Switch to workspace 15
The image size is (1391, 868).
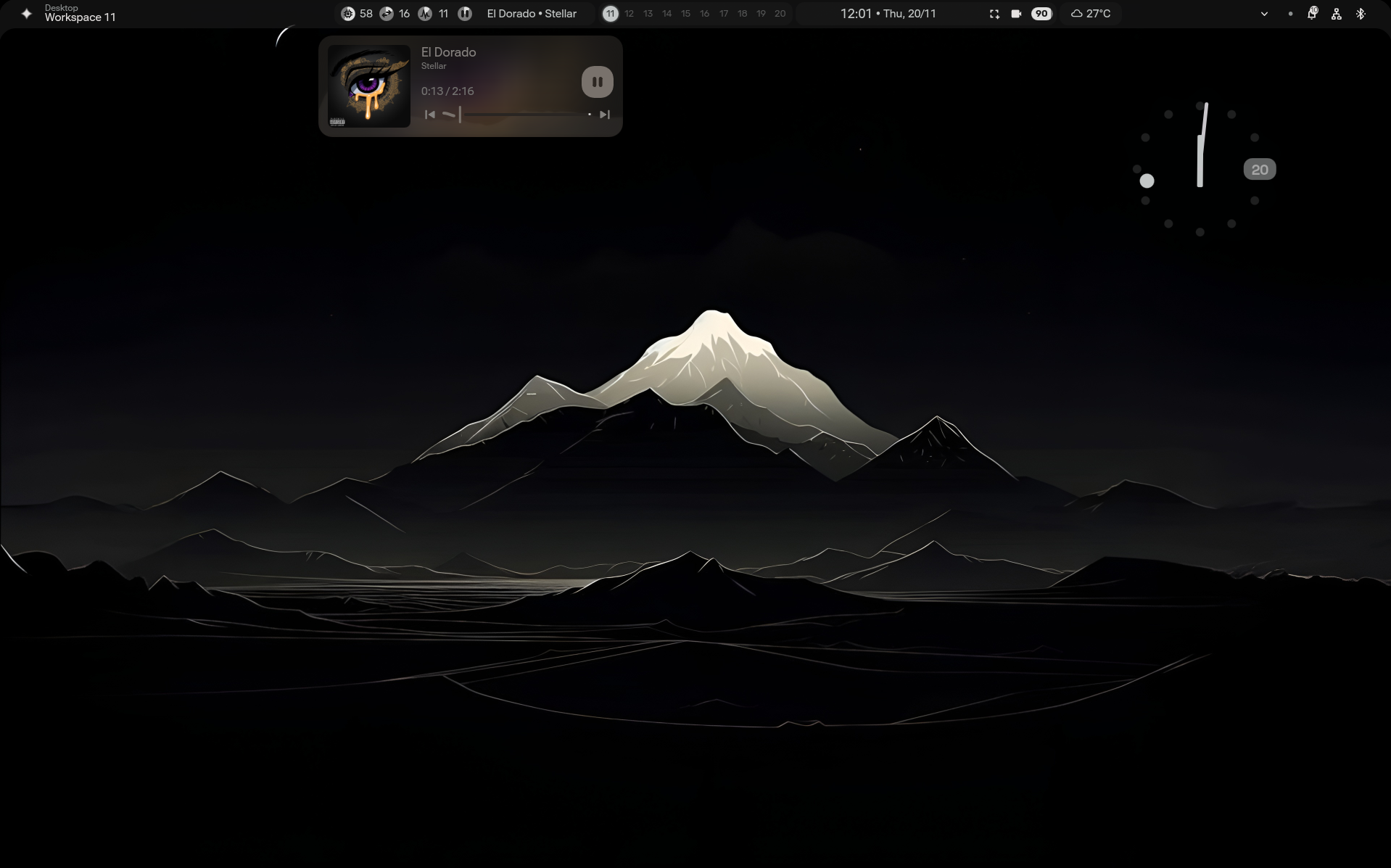coord(685,13)
